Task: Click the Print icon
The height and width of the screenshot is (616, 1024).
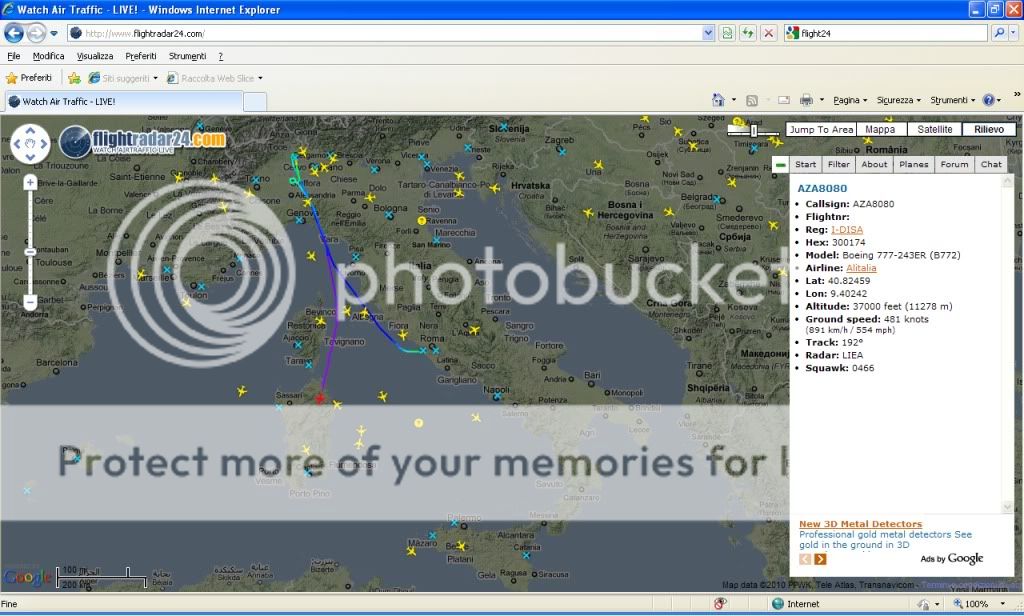Action: pos(807,100)
